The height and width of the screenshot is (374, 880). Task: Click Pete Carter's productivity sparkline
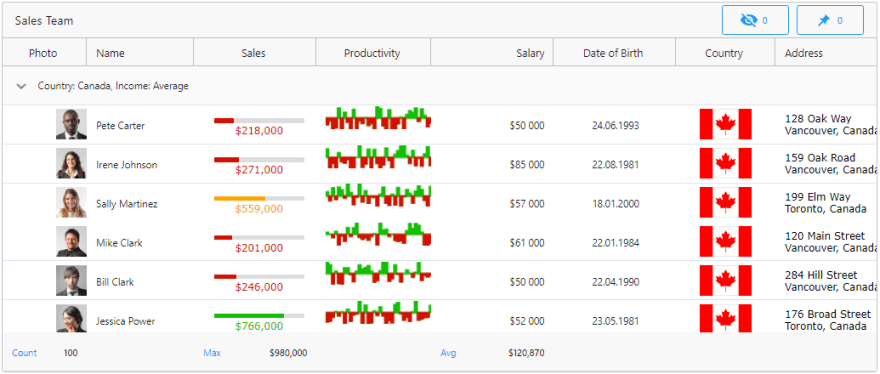(x=378, y=118)
